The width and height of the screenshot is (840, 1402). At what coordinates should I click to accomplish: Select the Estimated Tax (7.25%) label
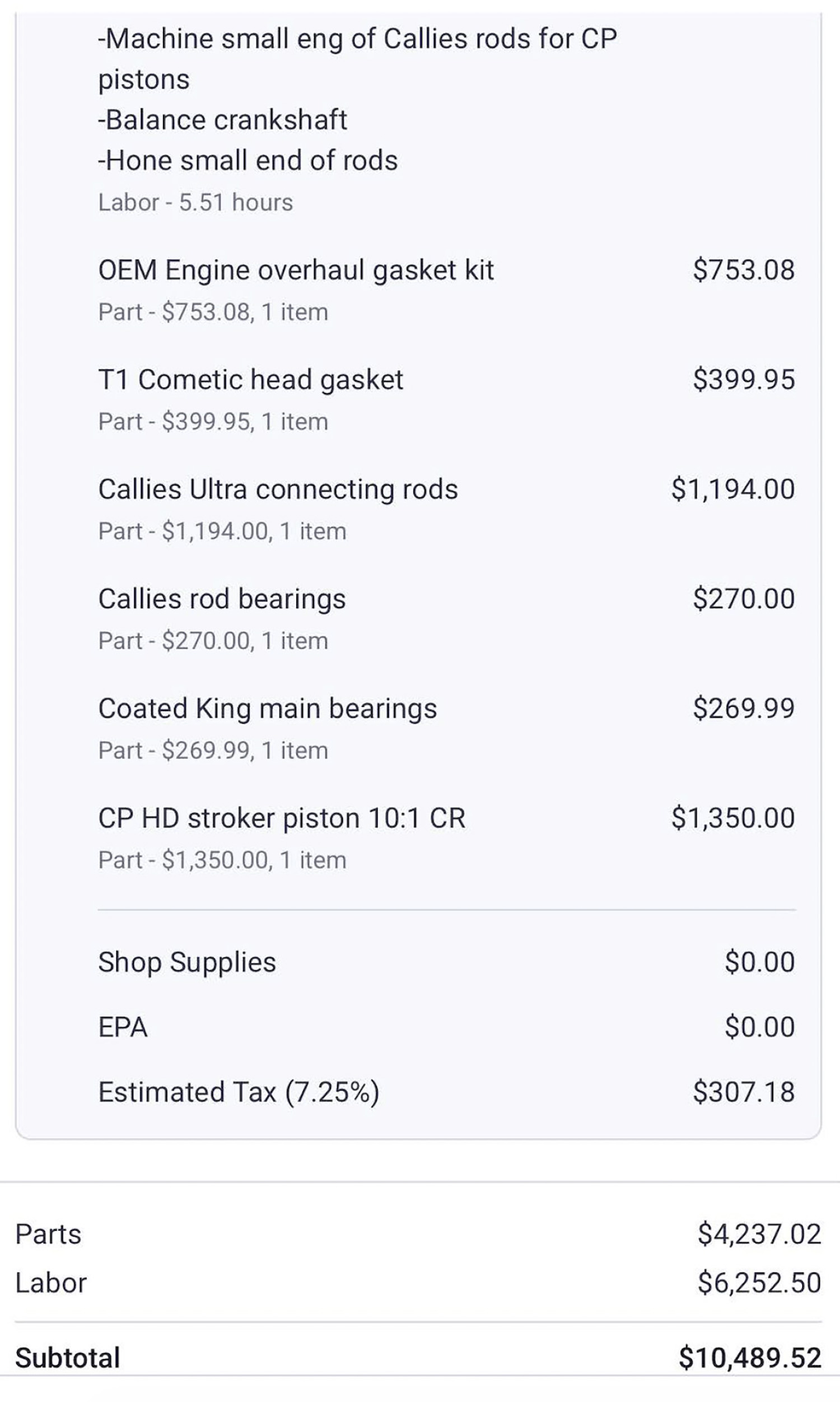[239, 1092]
